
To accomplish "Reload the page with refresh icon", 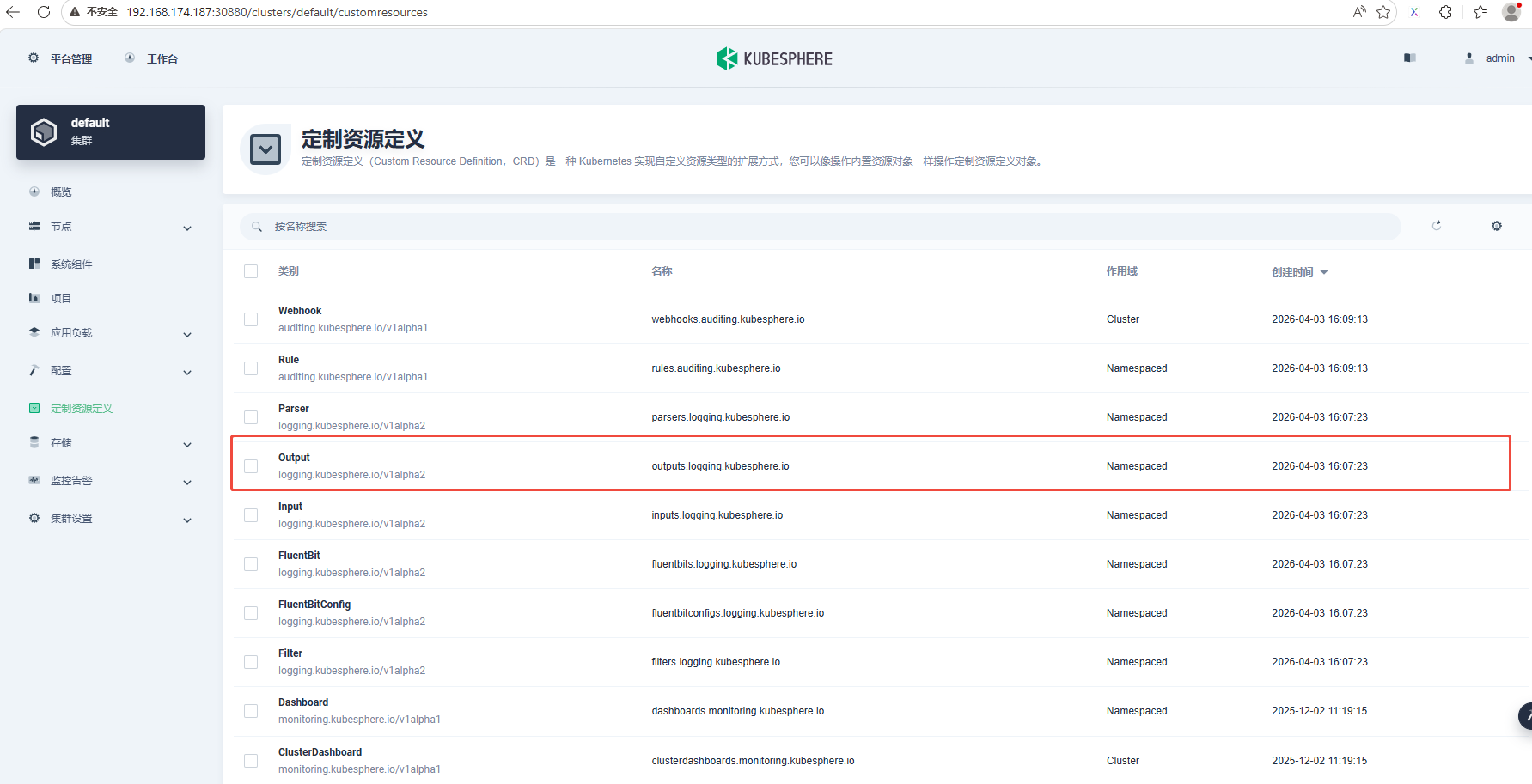I will click(44, 12).
